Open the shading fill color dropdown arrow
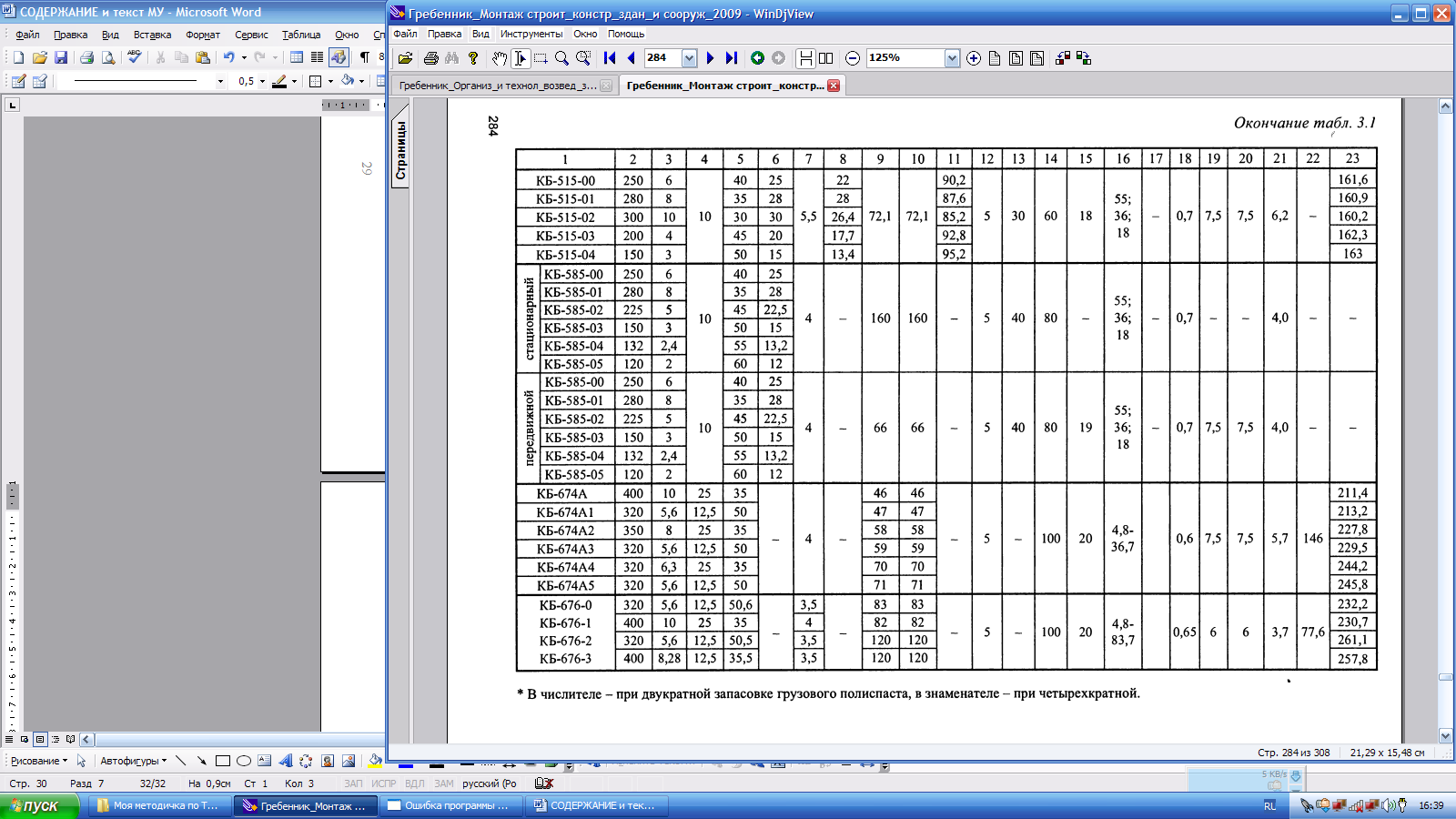Image resolution: width=1456 pixels, height=819 pixels. 362,82
